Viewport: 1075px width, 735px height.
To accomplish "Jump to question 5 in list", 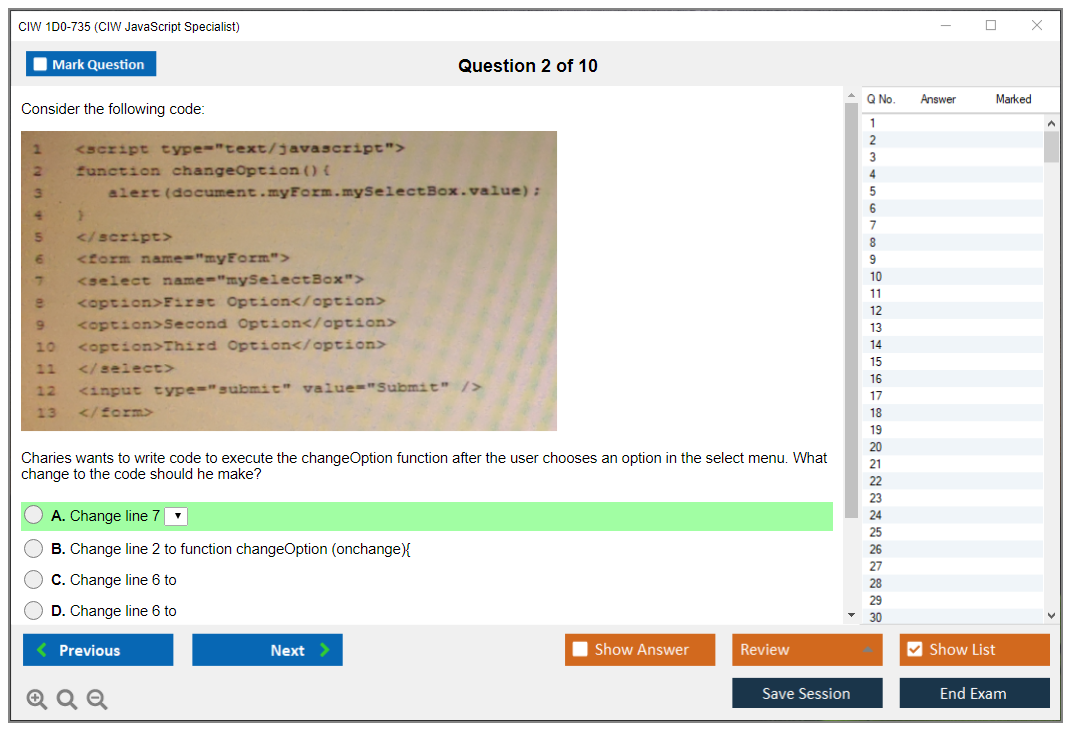I will pyautogui.click(x=872, y=191).
